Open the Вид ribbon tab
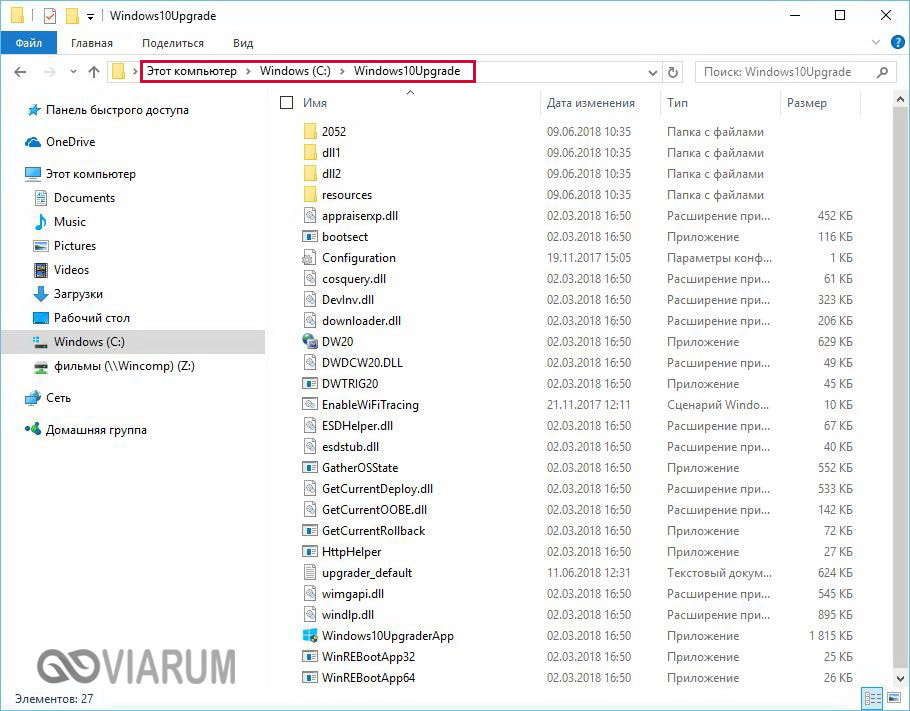This screenshot has width=910, height=711. point(243,43)
